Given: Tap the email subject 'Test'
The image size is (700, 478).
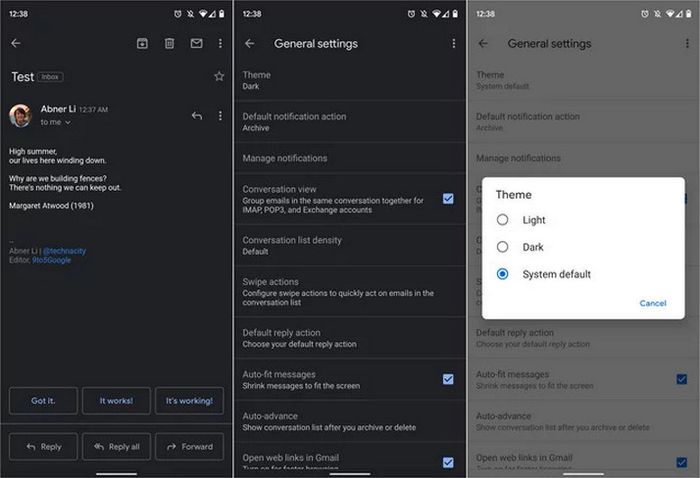Looking at the screenshot, I should (x=22, y=77).
